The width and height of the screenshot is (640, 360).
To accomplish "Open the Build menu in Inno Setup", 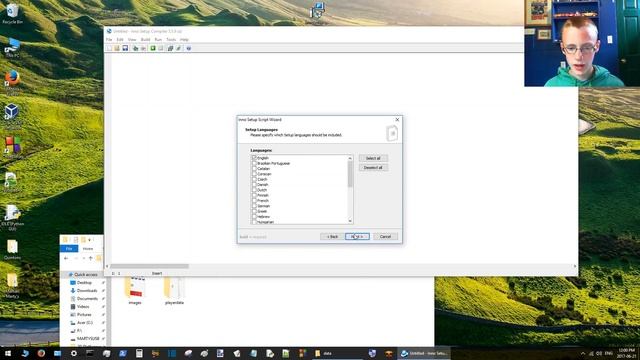I will (x=145, y=40).
